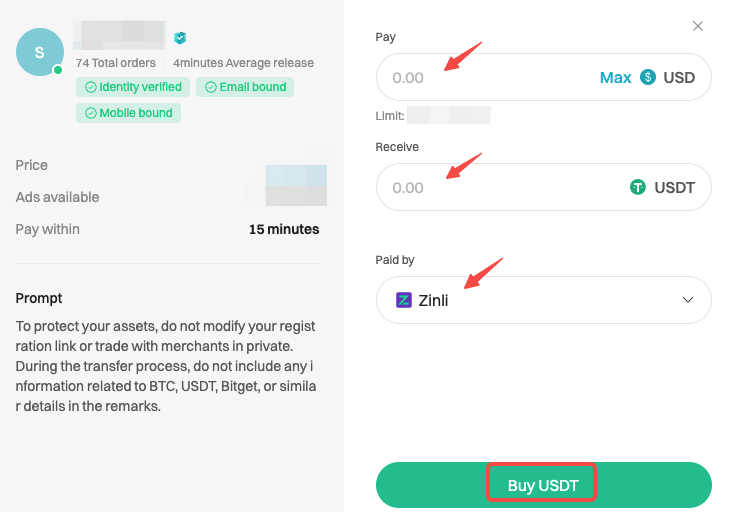This screenshot has height=512, width=732.
Task: Click the 15 minutes pay-within value
Action: tap(284, 229)
